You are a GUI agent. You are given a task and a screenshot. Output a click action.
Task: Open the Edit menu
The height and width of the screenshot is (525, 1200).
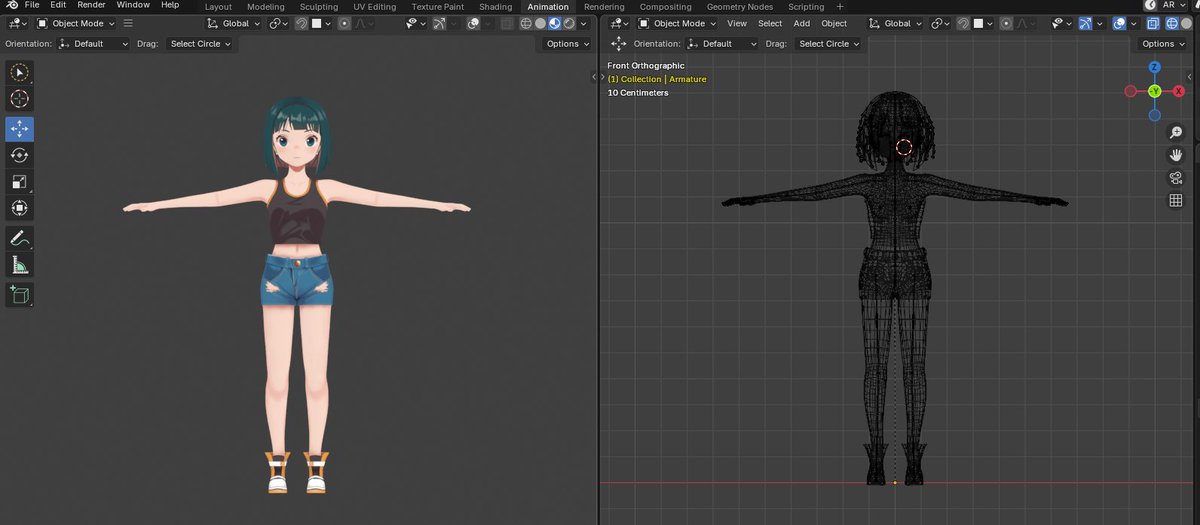click(58, 5)
